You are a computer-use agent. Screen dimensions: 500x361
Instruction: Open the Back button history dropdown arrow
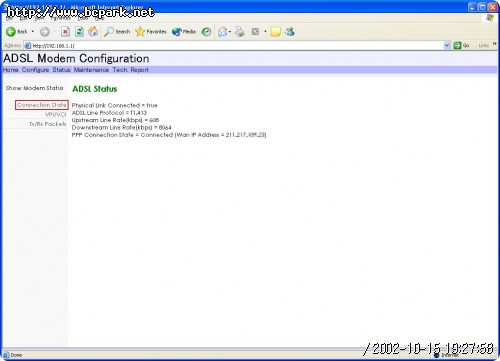(33, 32)
